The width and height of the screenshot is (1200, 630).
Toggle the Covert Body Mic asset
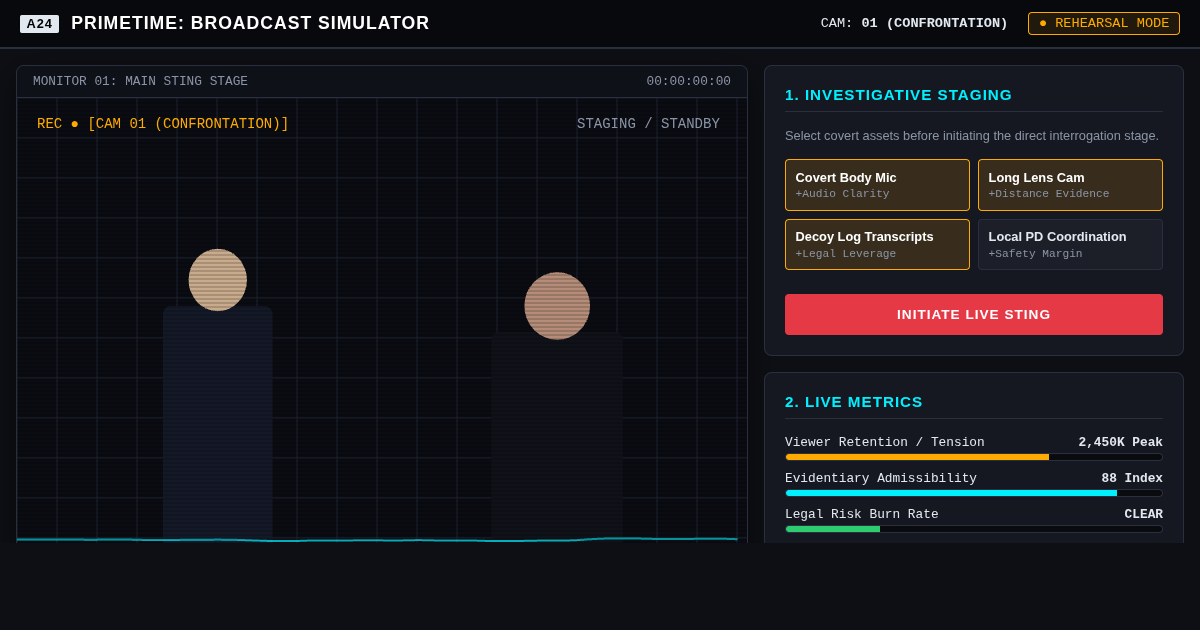877,185
